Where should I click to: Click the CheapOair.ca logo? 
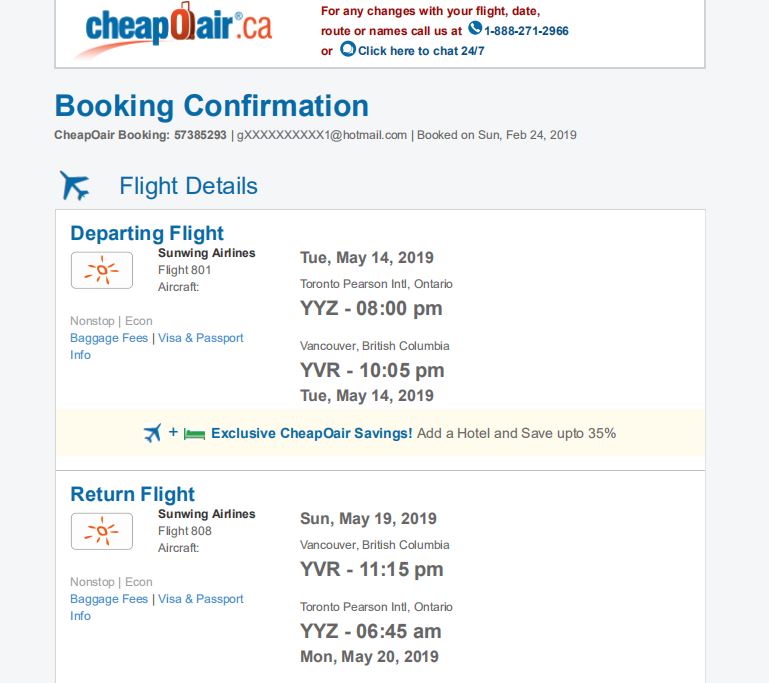pyautogui.click(x=178, y=27)
